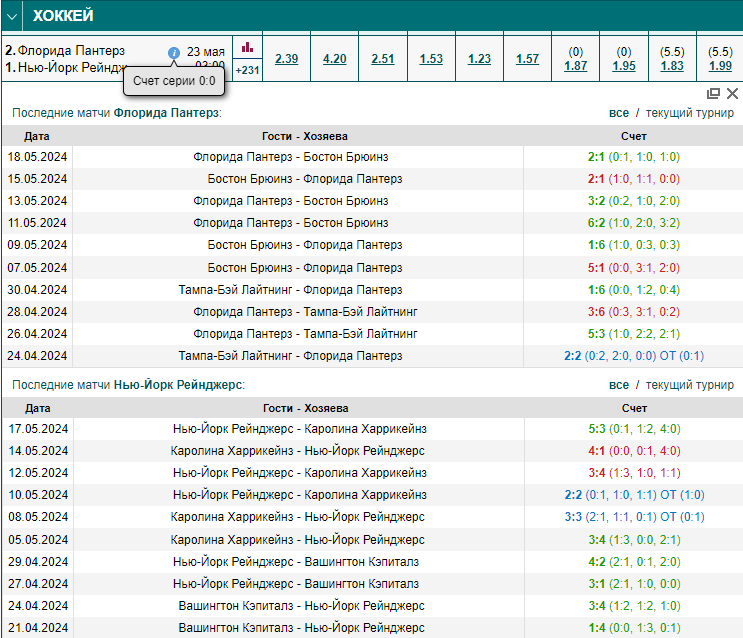Select score 3:1 (2:1, 1:0, 0:0)
Screen dimensions: 743x638
point(634,584)
